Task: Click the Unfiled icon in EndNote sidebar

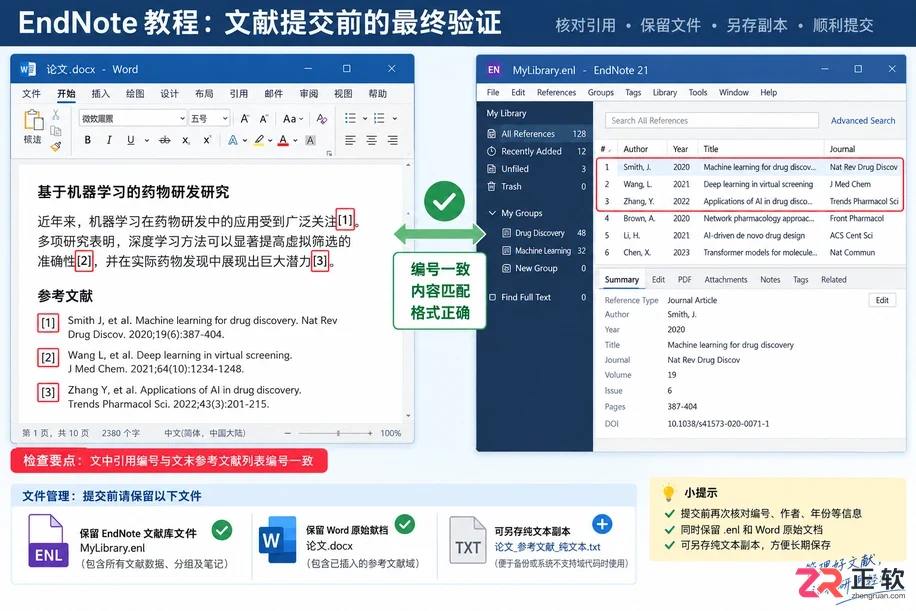Action: (x=492, y=169)
